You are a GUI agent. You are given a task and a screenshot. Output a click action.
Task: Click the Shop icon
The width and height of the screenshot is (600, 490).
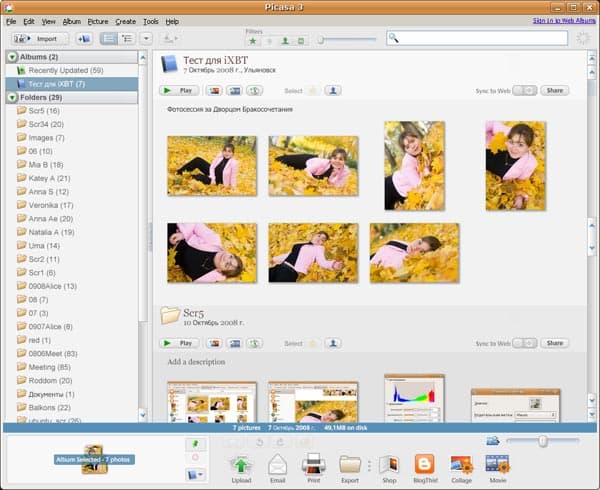(389, 469)
